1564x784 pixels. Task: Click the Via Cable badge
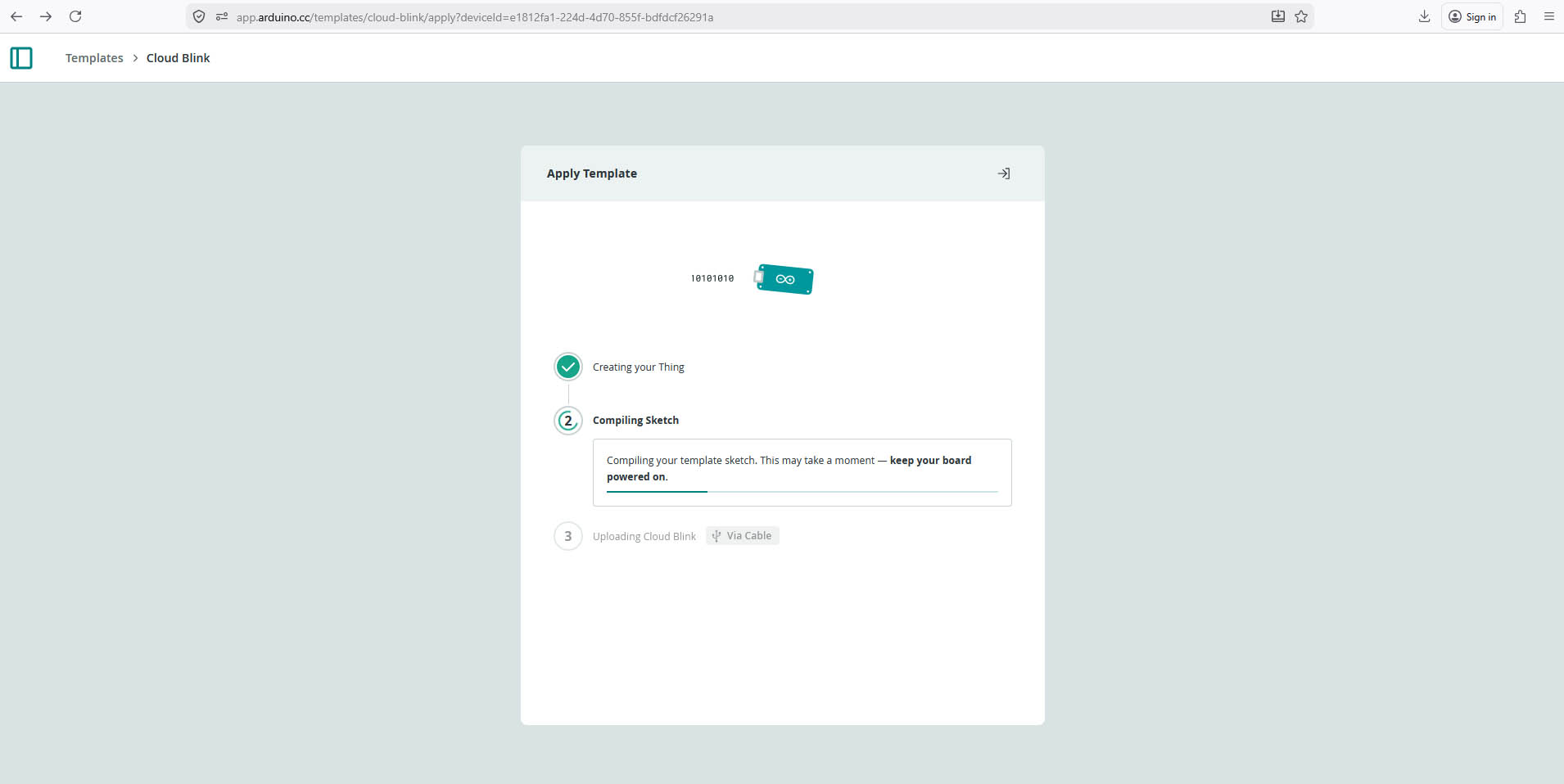click(x=743, y=536)
